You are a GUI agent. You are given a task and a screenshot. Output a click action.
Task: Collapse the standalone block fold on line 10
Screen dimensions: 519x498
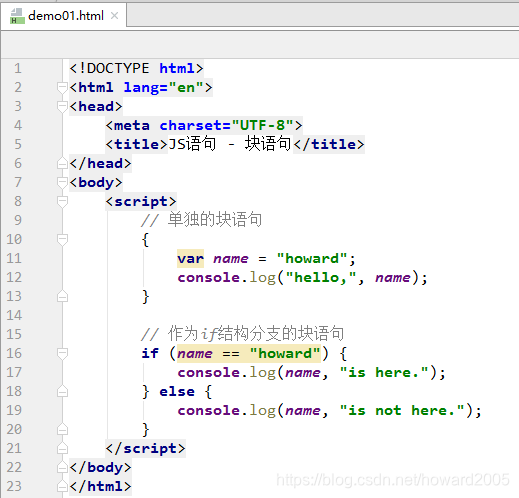(x=62, y=239)
